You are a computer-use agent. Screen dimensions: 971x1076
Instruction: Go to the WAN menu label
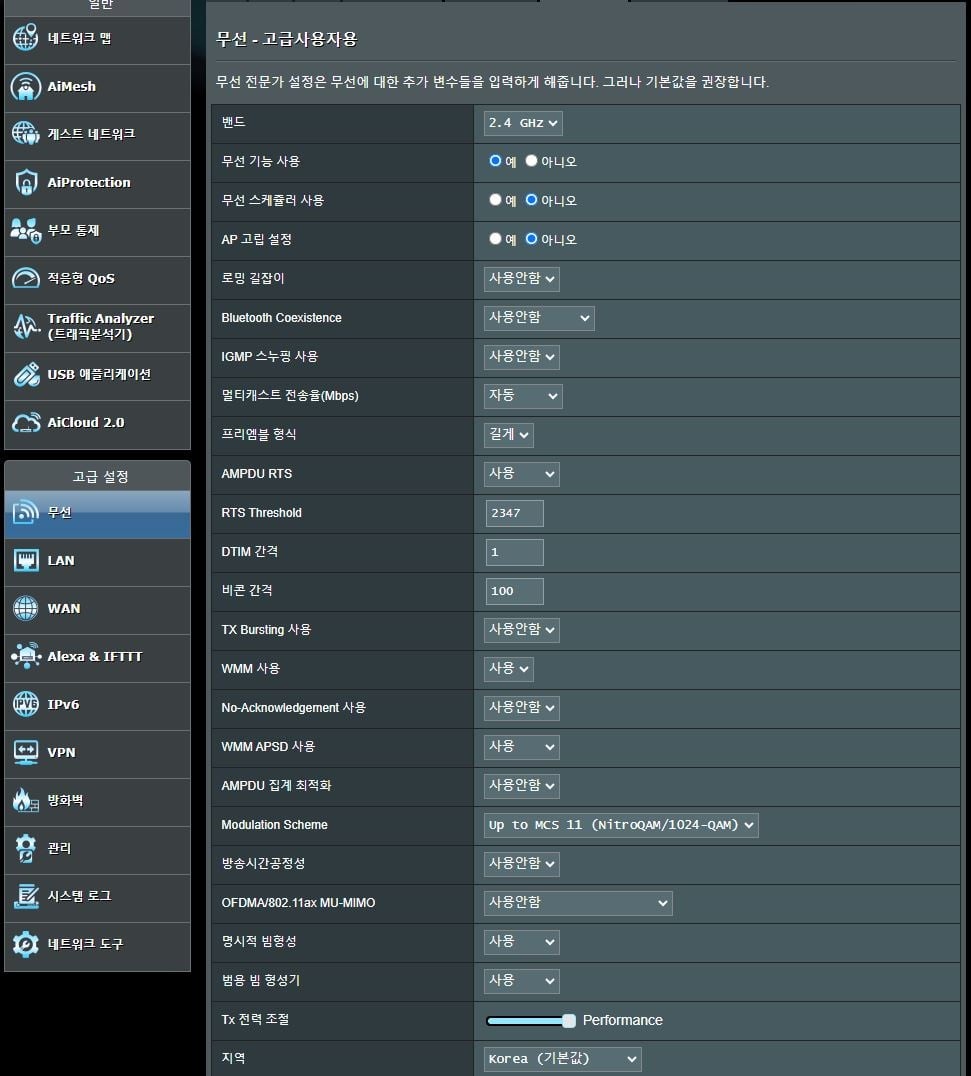64,609
